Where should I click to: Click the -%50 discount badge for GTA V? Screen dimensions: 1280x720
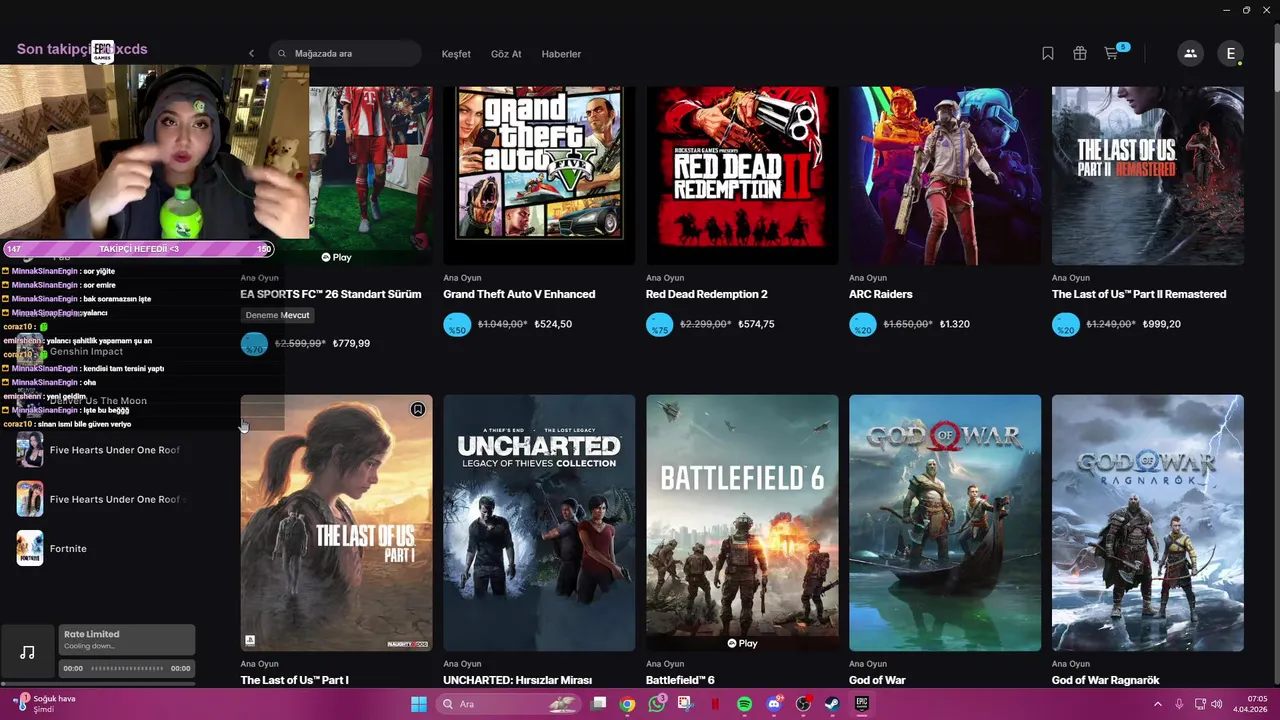tap(457, 324)
